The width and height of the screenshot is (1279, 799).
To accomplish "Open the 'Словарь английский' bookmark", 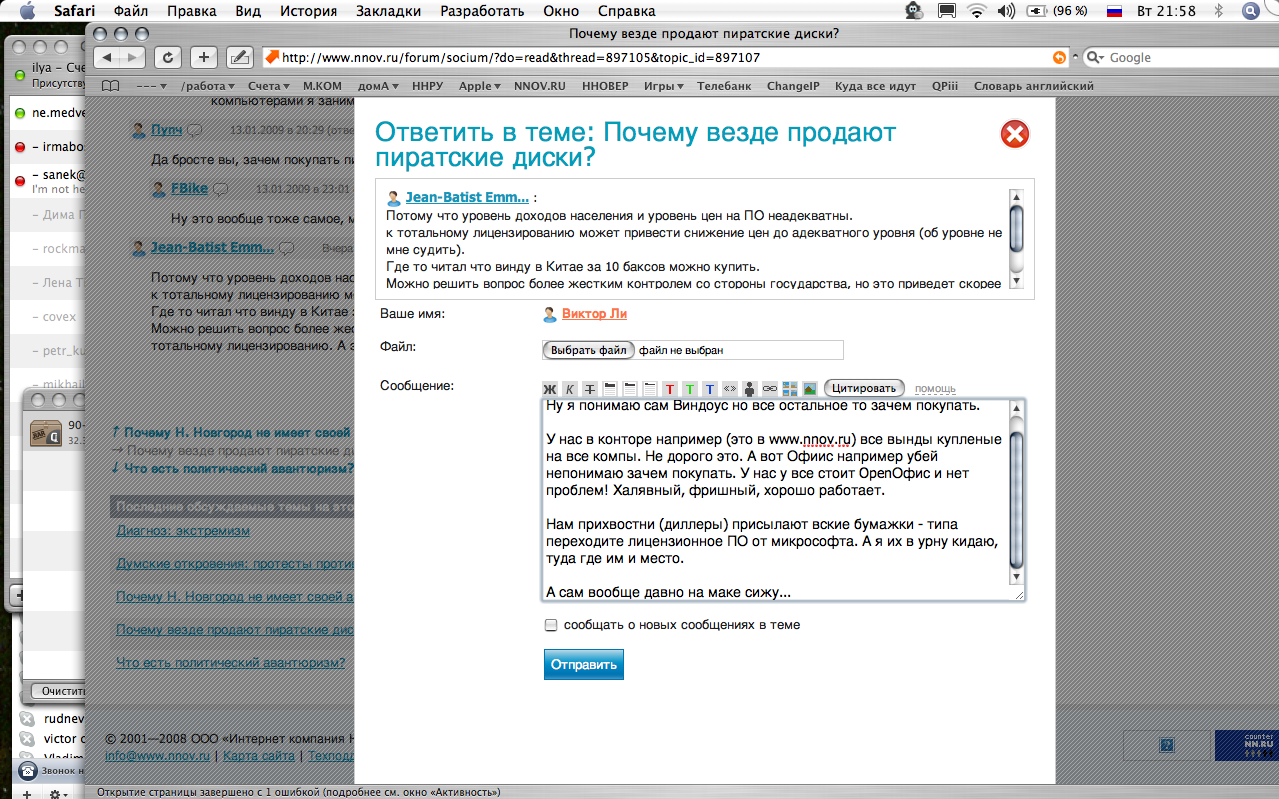I will pos(1034,86).
